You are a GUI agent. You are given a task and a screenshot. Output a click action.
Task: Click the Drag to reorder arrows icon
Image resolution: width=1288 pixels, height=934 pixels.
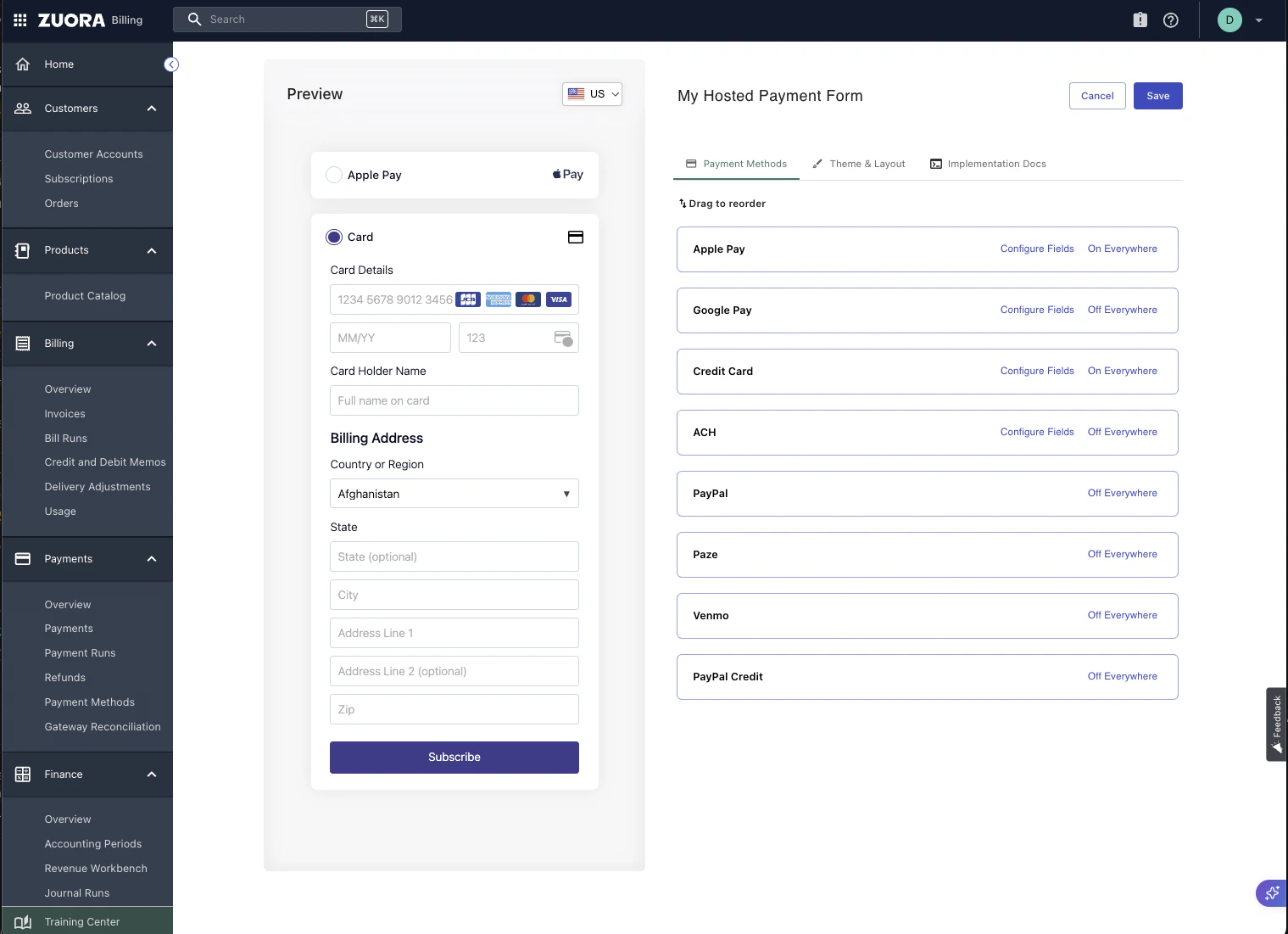tap(683, 204)
